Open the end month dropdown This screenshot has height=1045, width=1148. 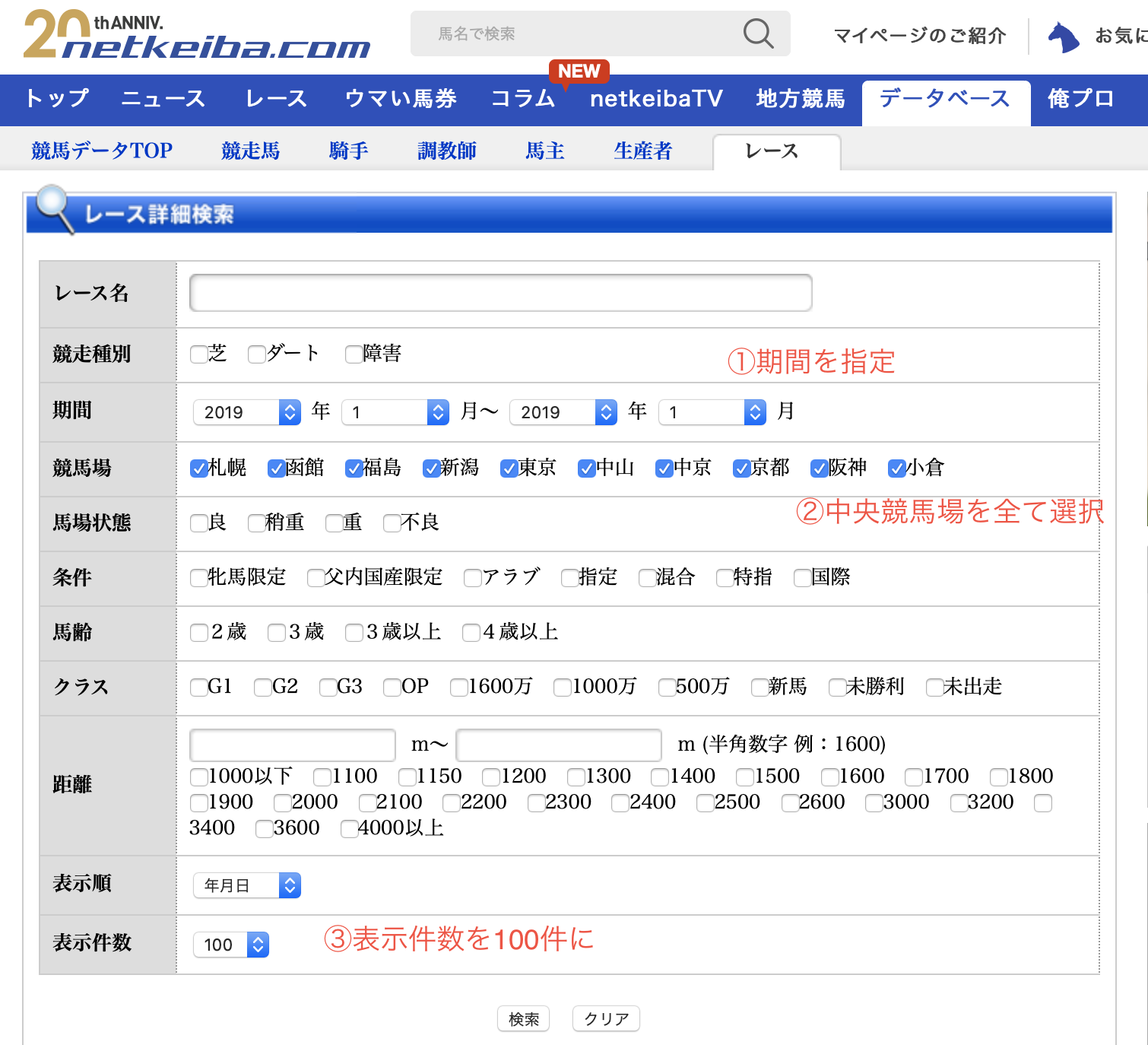(x=712, y=412)
